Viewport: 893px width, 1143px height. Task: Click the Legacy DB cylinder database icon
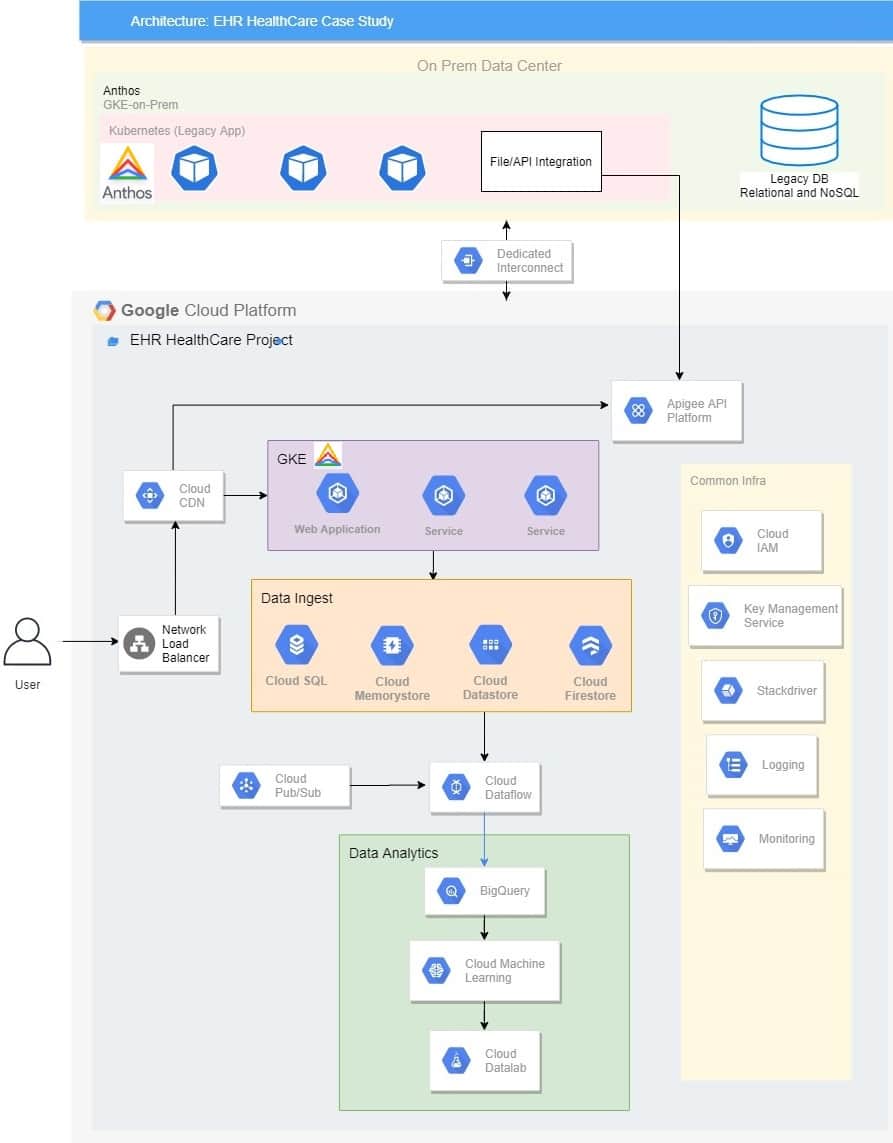(799, 130)
